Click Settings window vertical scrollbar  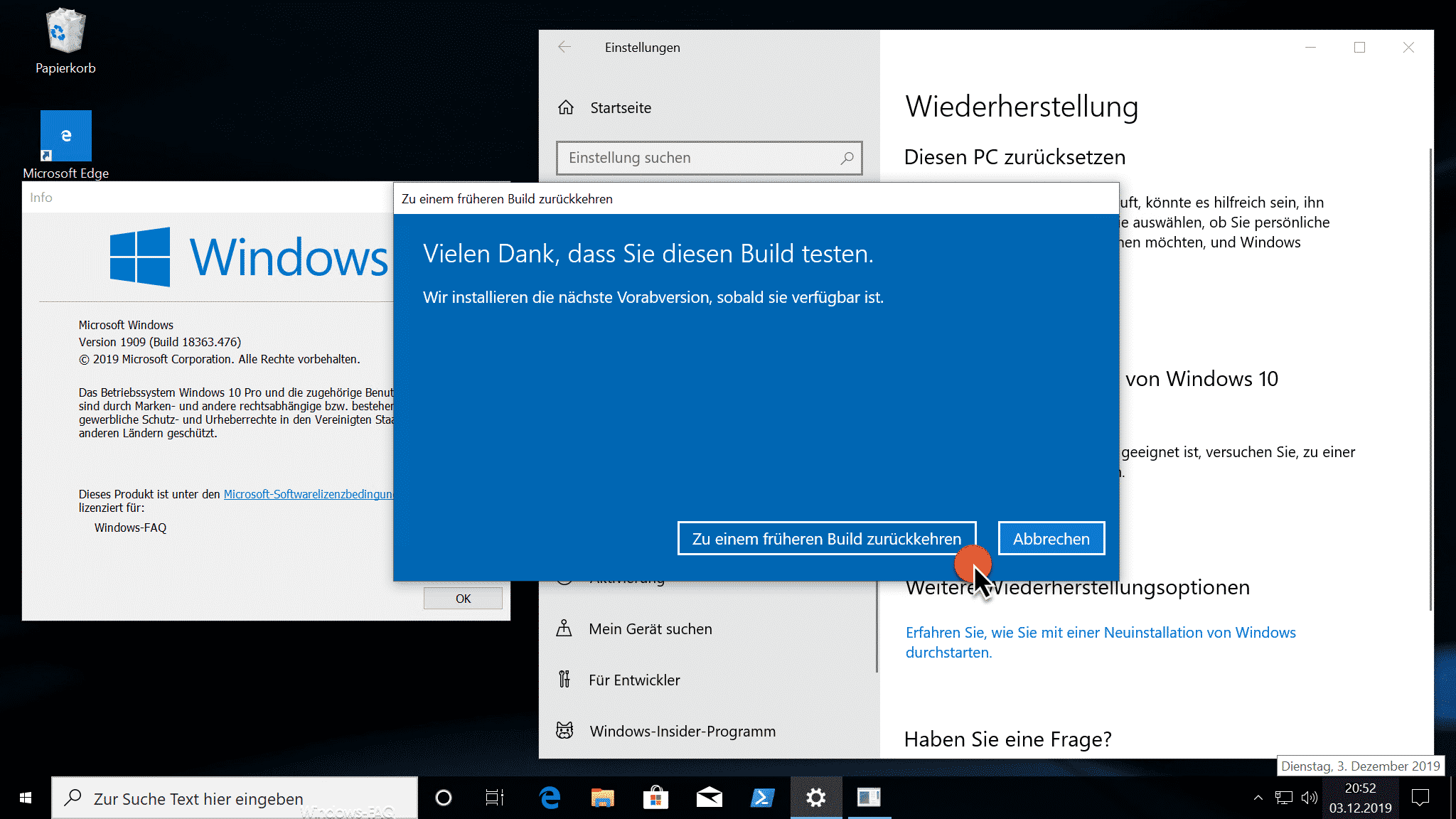point(1430,378)
